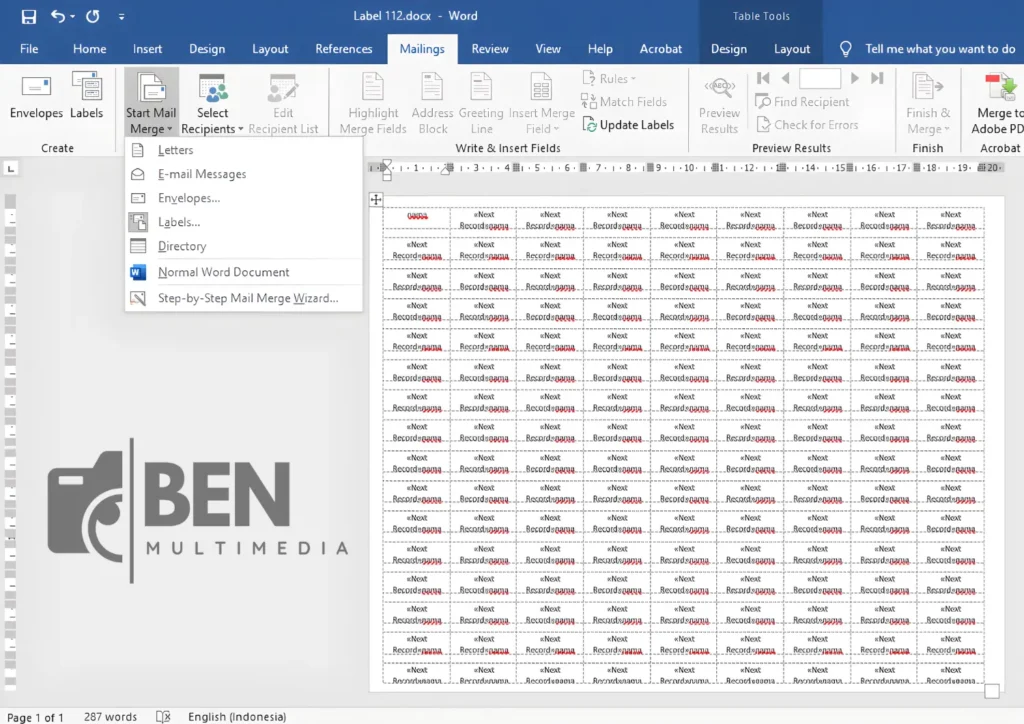Viewport: 1024px width, 724px height.
Task: Open the Rules dropdown
Action: click(611, 77)
